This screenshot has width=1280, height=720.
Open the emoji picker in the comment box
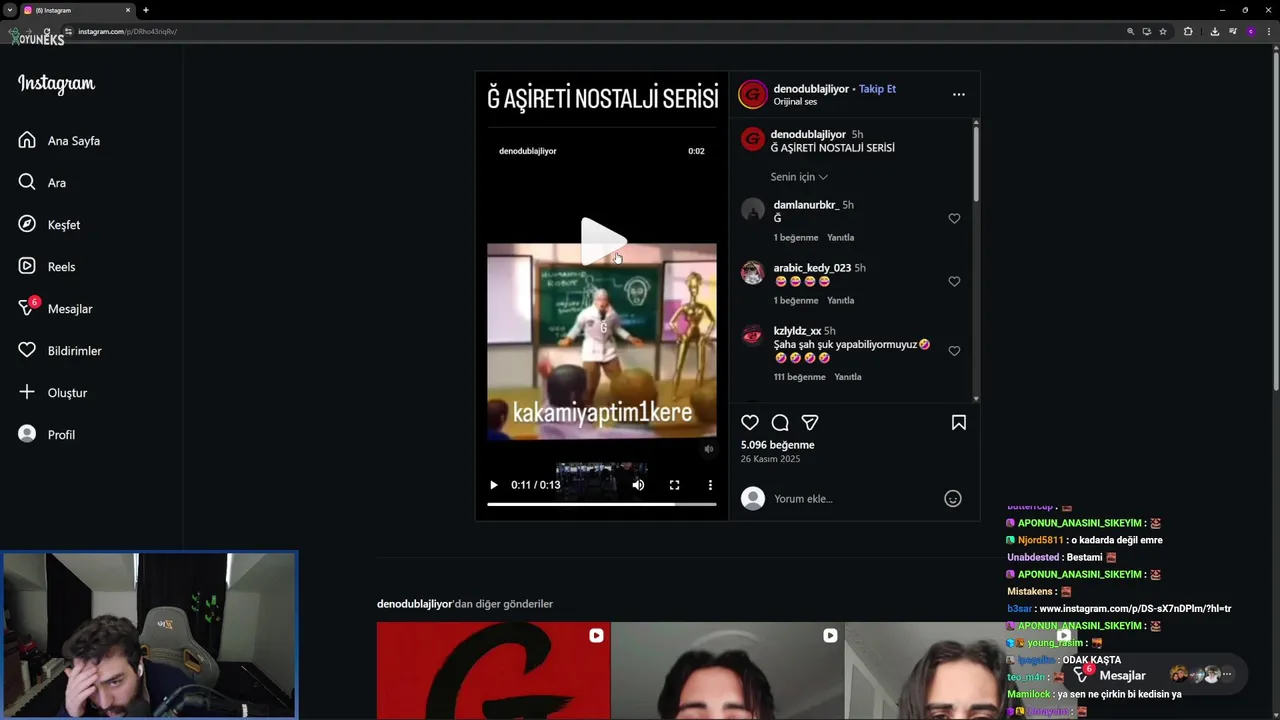coord(953,499)
